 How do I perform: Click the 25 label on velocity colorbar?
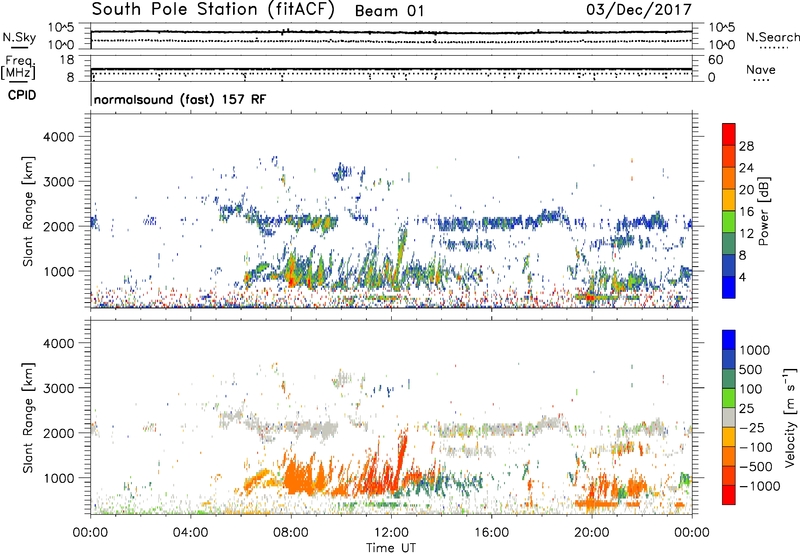pos(747,409)
